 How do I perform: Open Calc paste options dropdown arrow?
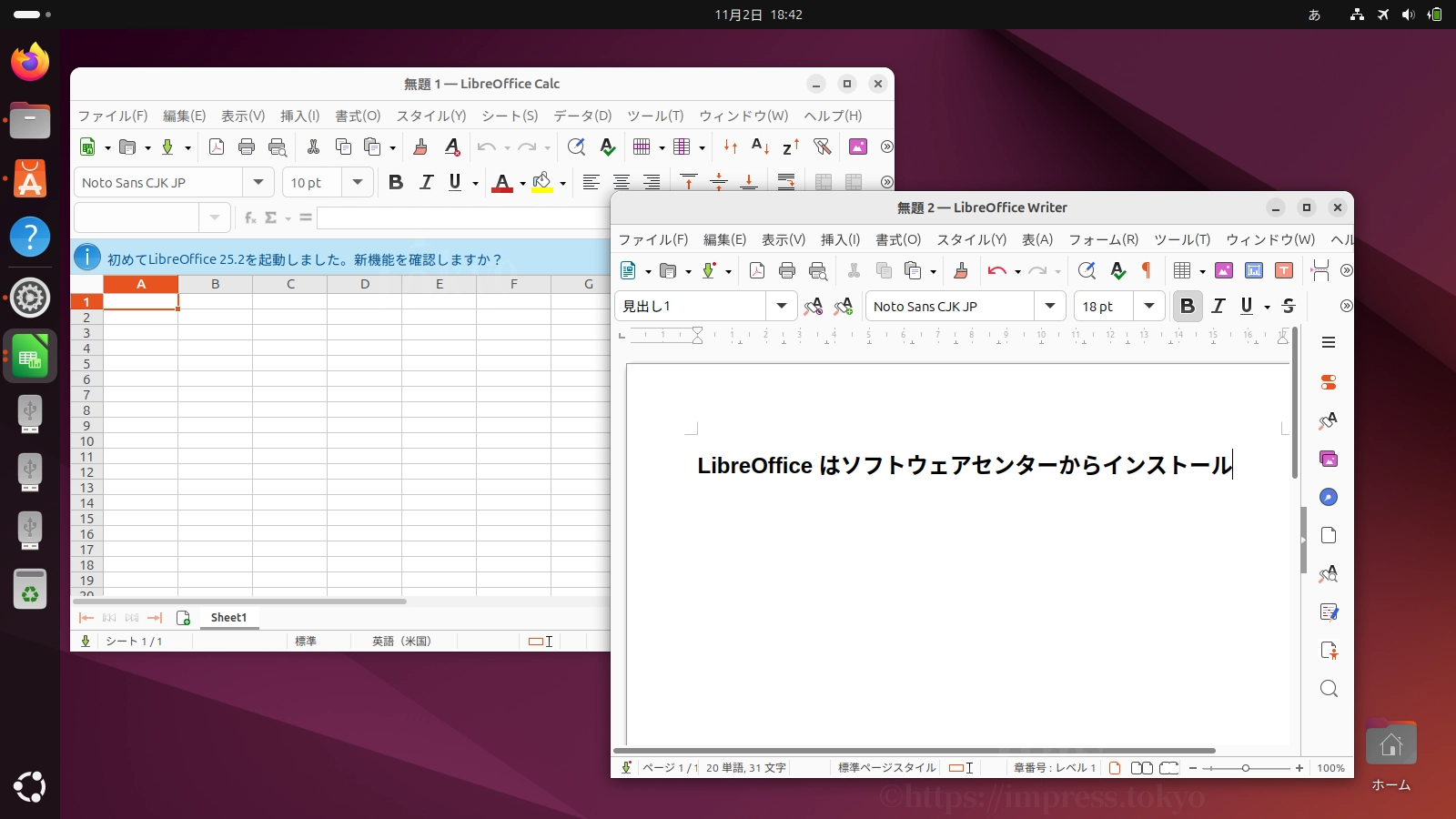[392, 147]
